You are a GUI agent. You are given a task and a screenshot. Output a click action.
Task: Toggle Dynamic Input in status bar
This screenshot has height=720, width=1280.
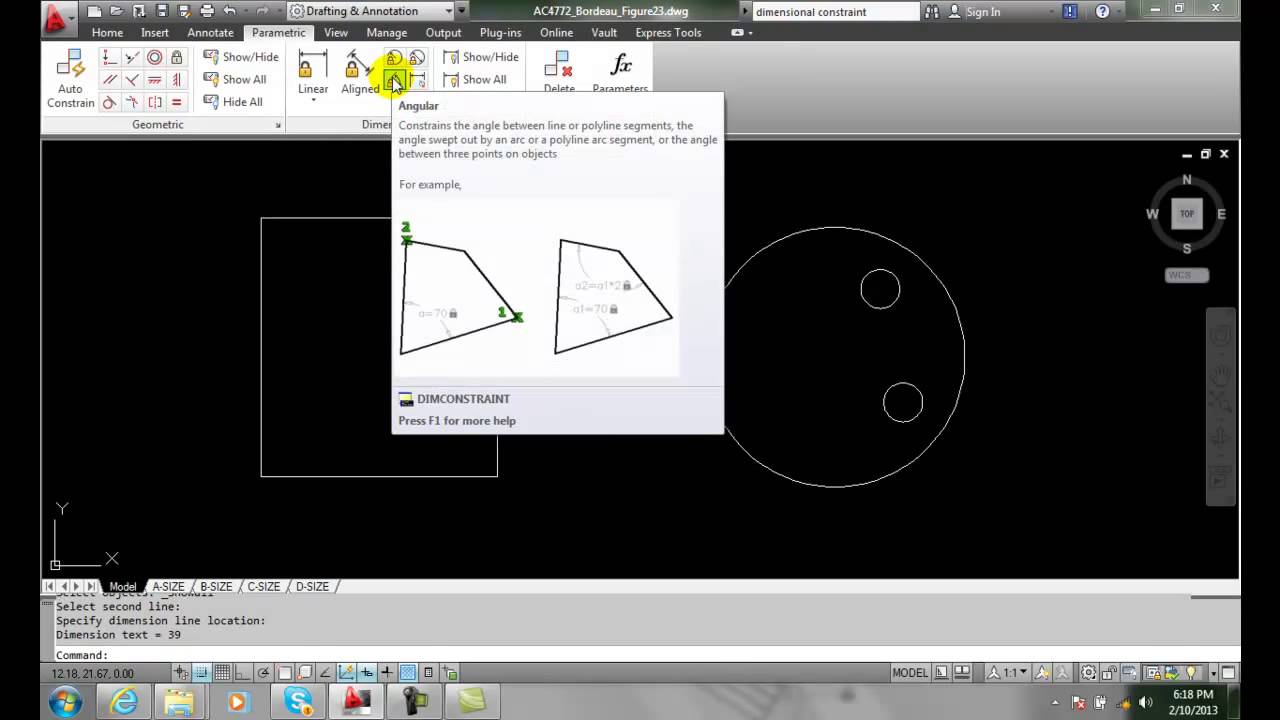(x=367, y=673)
